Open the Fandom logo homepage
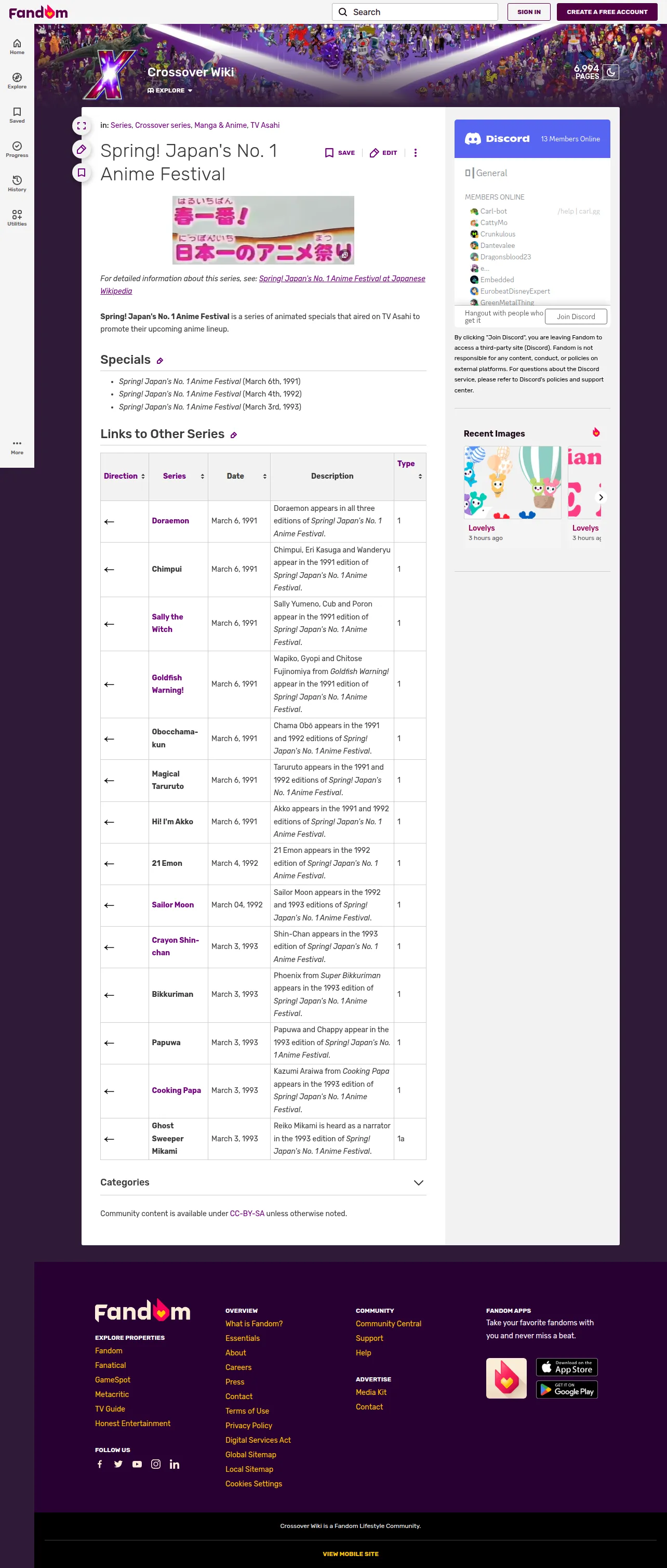This screenshot has height=1568, width=667. (x=38, y=12)
